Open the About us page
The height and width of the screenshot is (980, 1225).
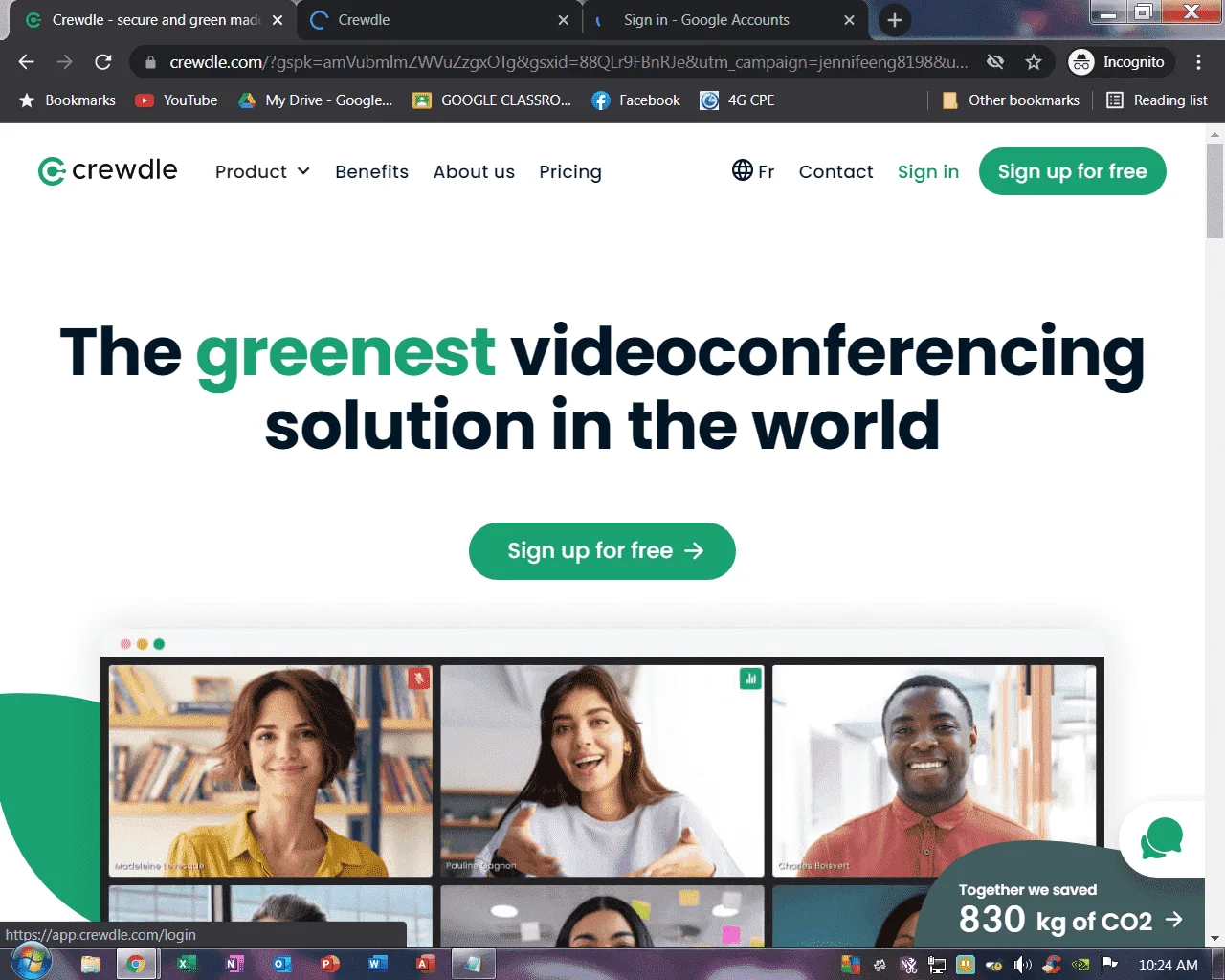[474, 171]
